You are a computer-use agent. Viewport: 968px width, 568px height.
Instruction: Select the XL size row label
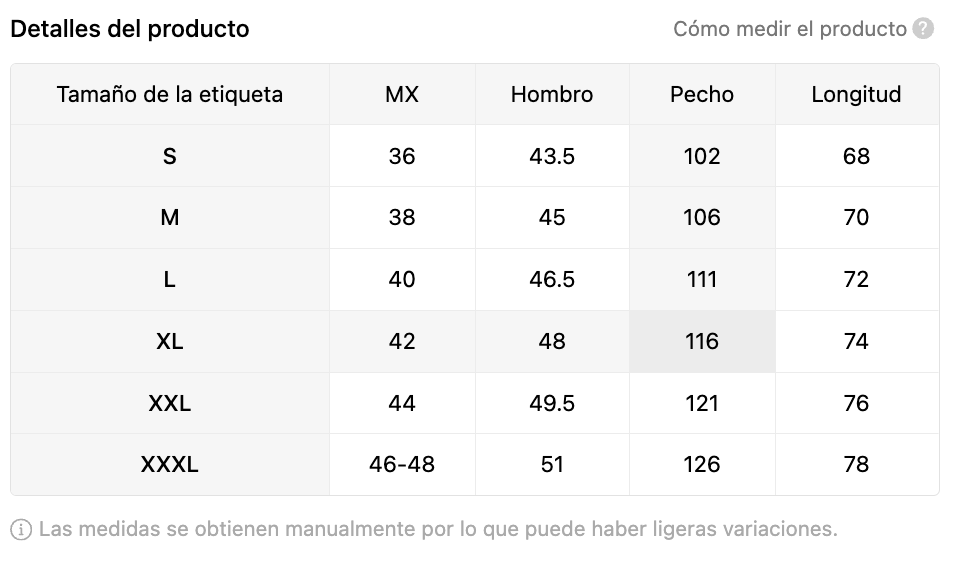pos(170,341)
